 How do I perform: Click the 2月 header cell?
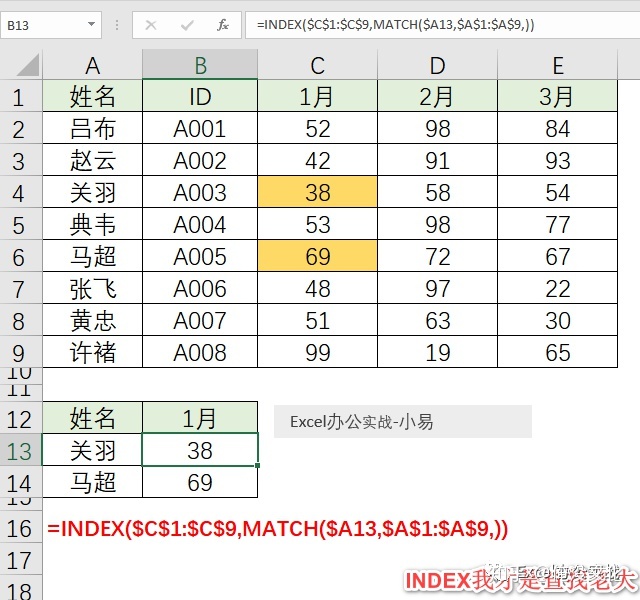(x=438, y=96)
